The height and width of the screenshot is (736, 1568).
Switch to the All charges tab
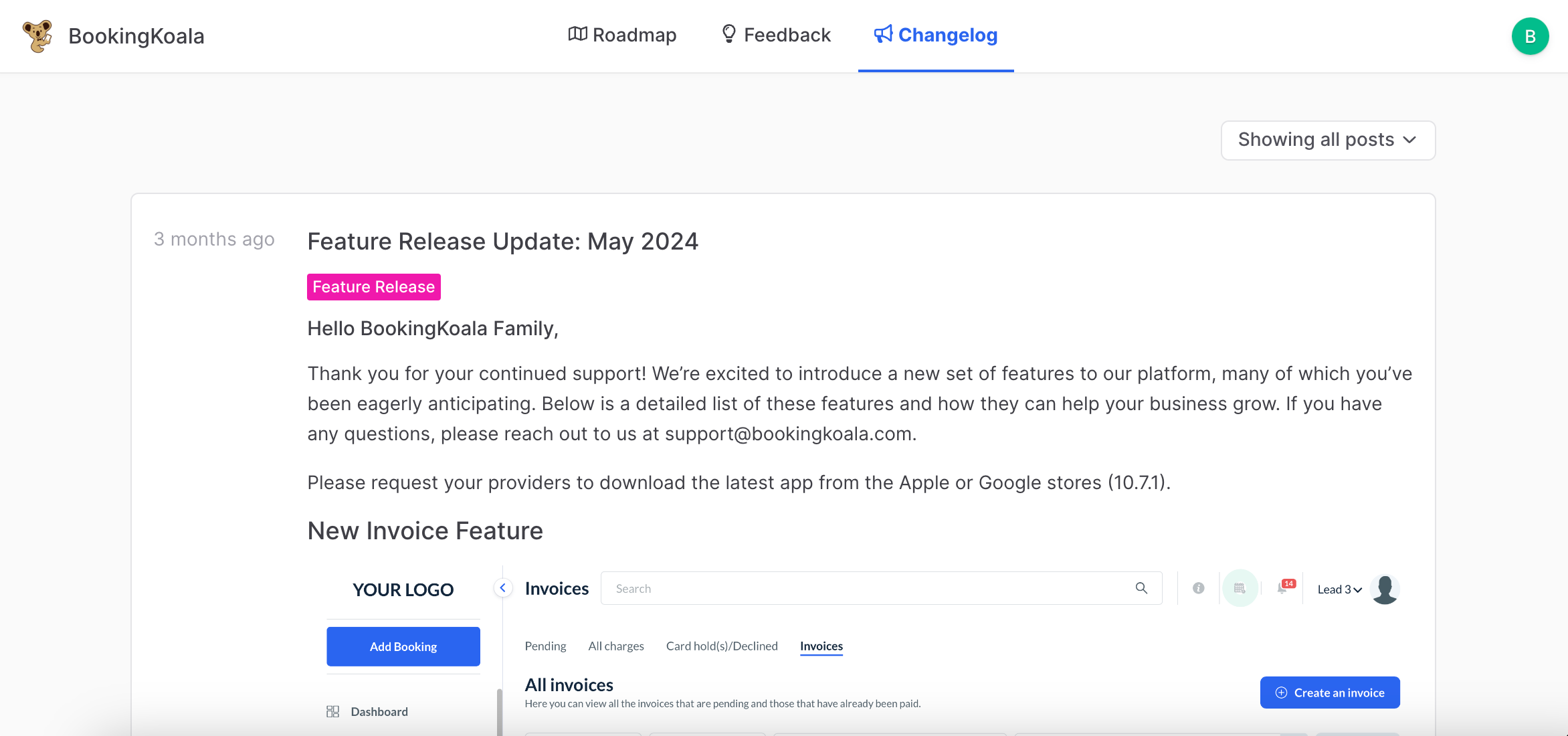coord(615,646)
